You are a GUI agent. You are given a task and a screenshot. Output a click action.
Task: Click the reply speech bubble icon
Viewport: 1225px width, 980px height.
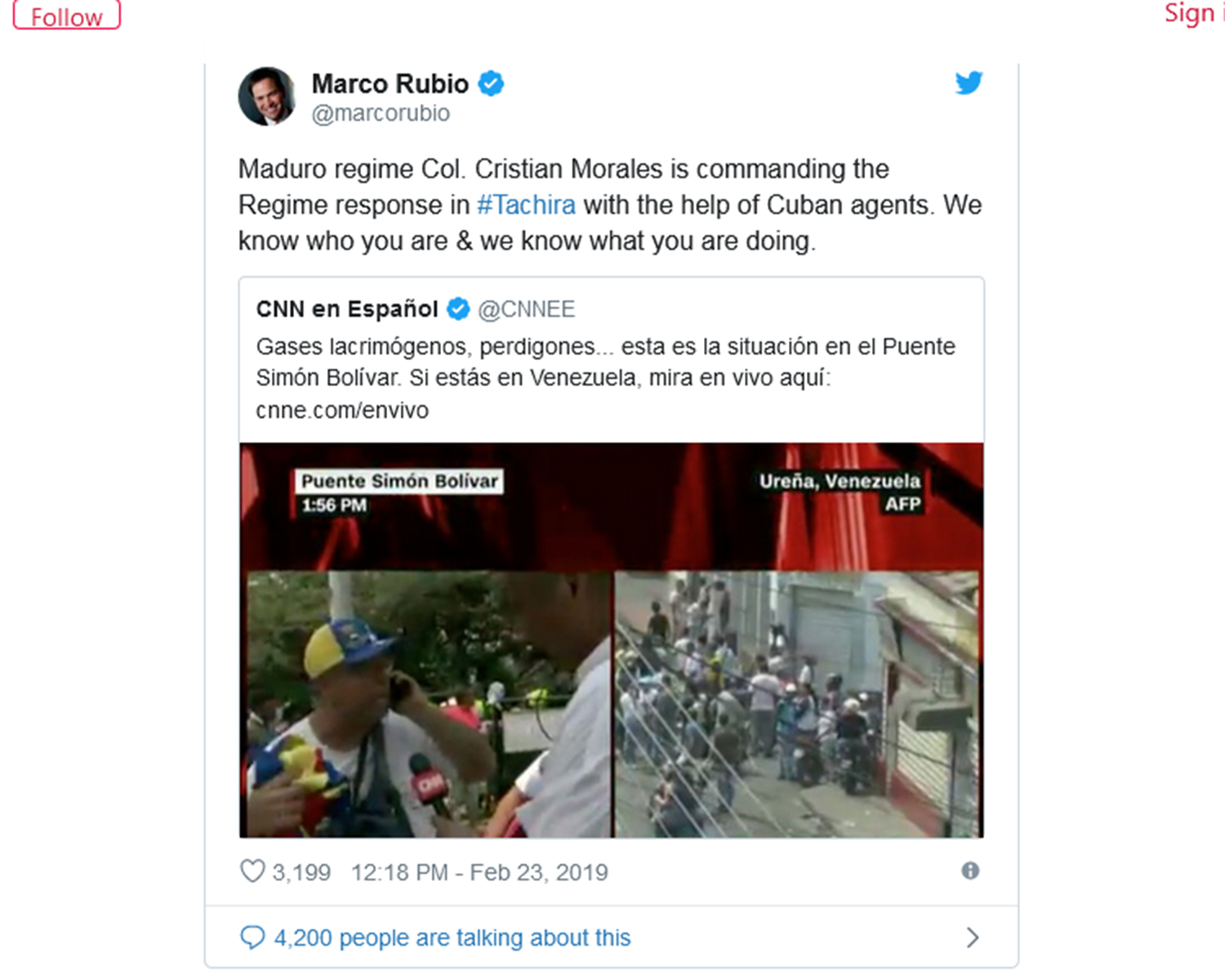click(252, 937)
